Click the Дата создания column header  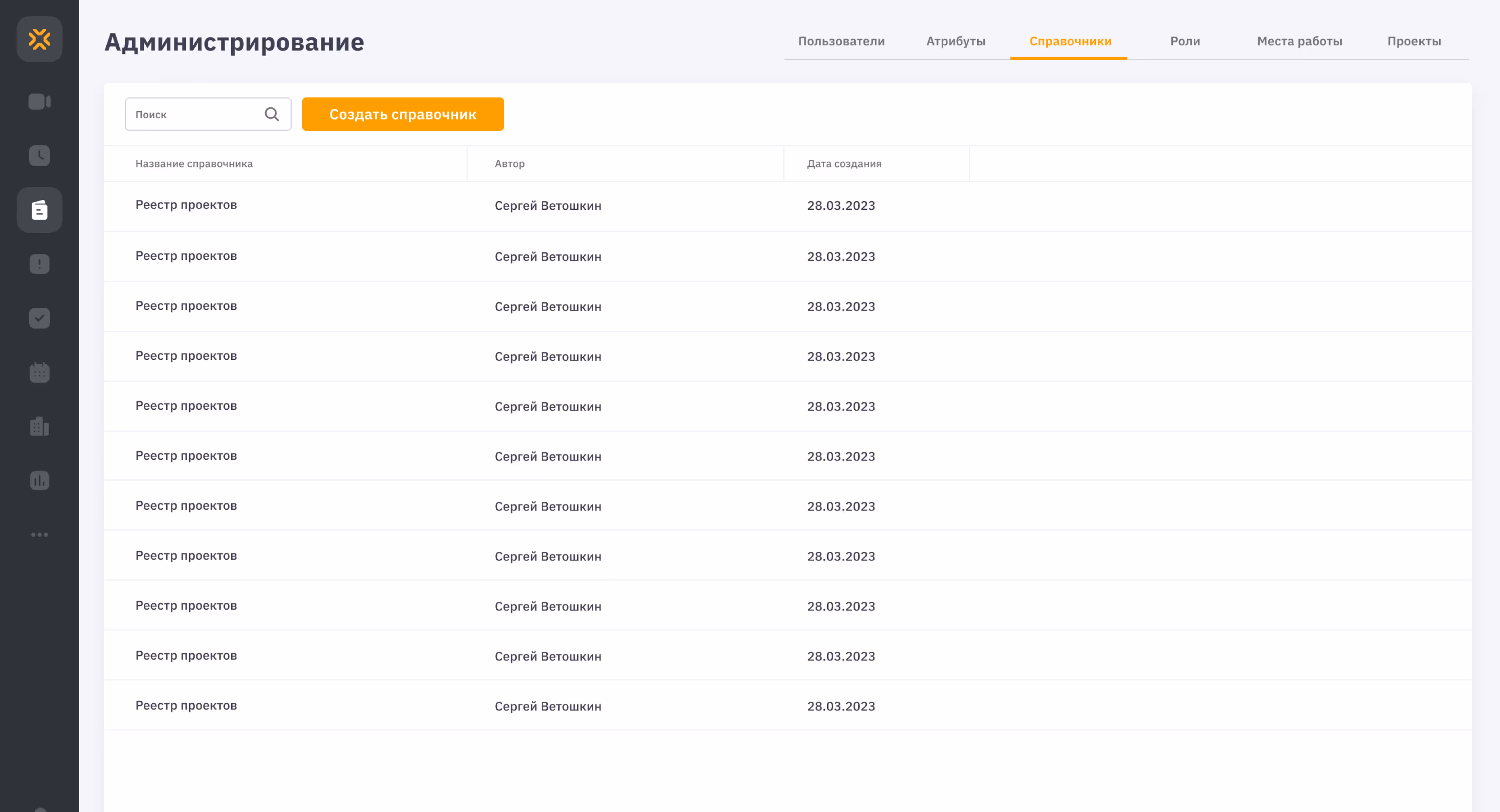[x=844, y=164]
